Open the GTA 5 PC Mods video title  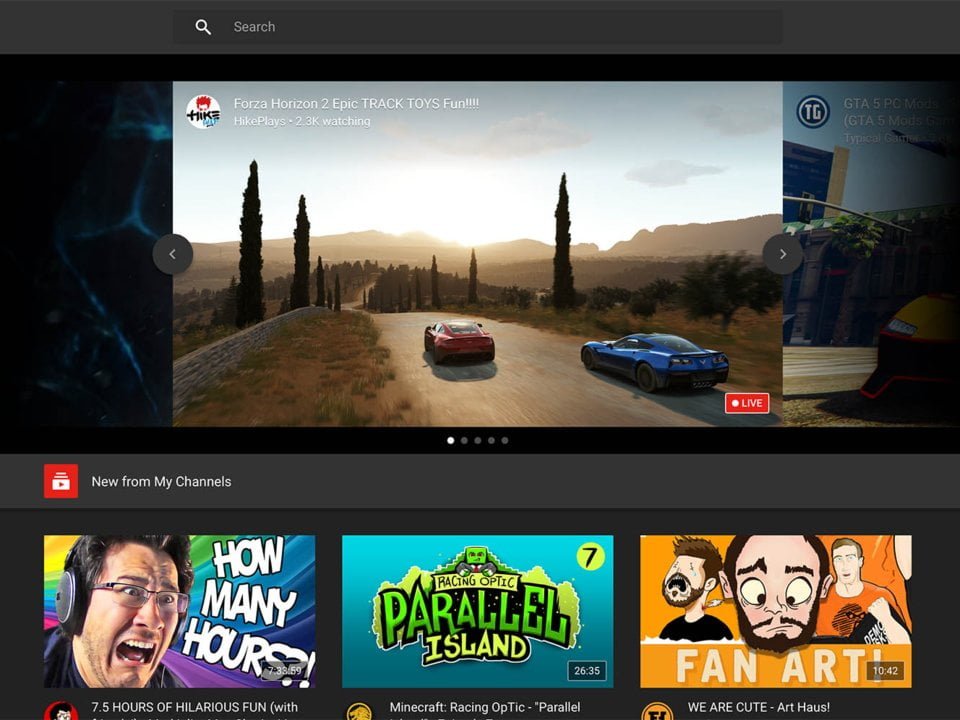[x=898, y=112]
